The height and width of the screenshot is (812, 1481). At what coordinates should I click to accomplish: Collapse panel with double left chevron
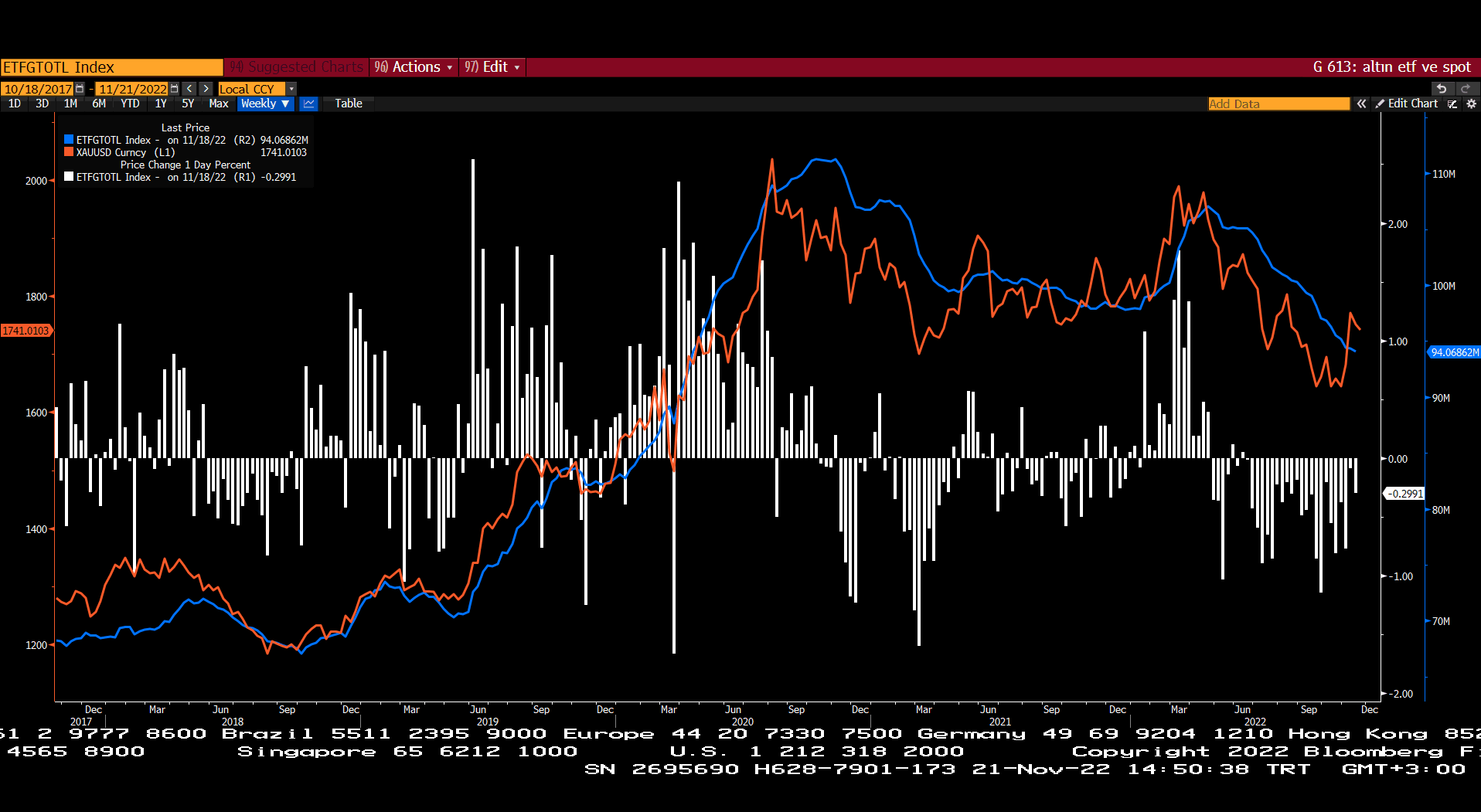[x=1361, y=104]
